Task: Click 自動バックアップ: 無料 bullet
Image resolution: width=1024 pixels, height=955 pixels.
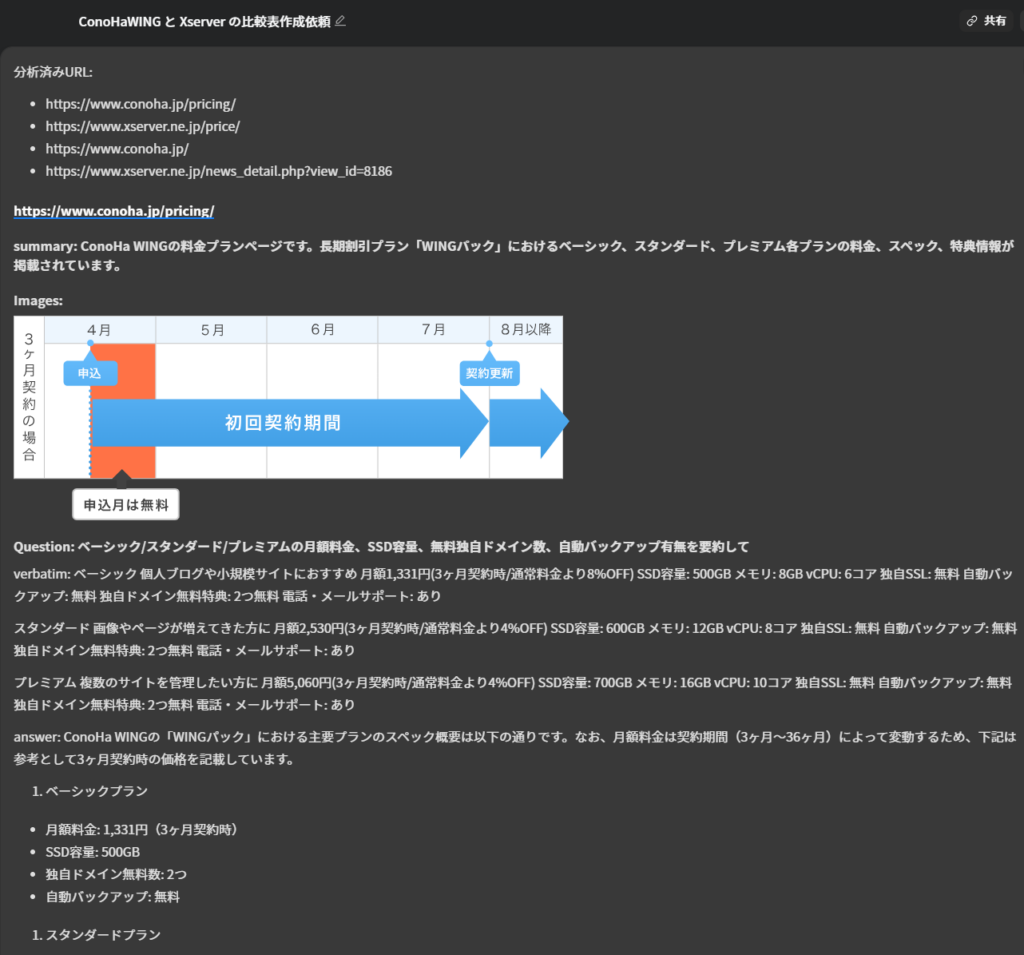Action: [112, 896]
